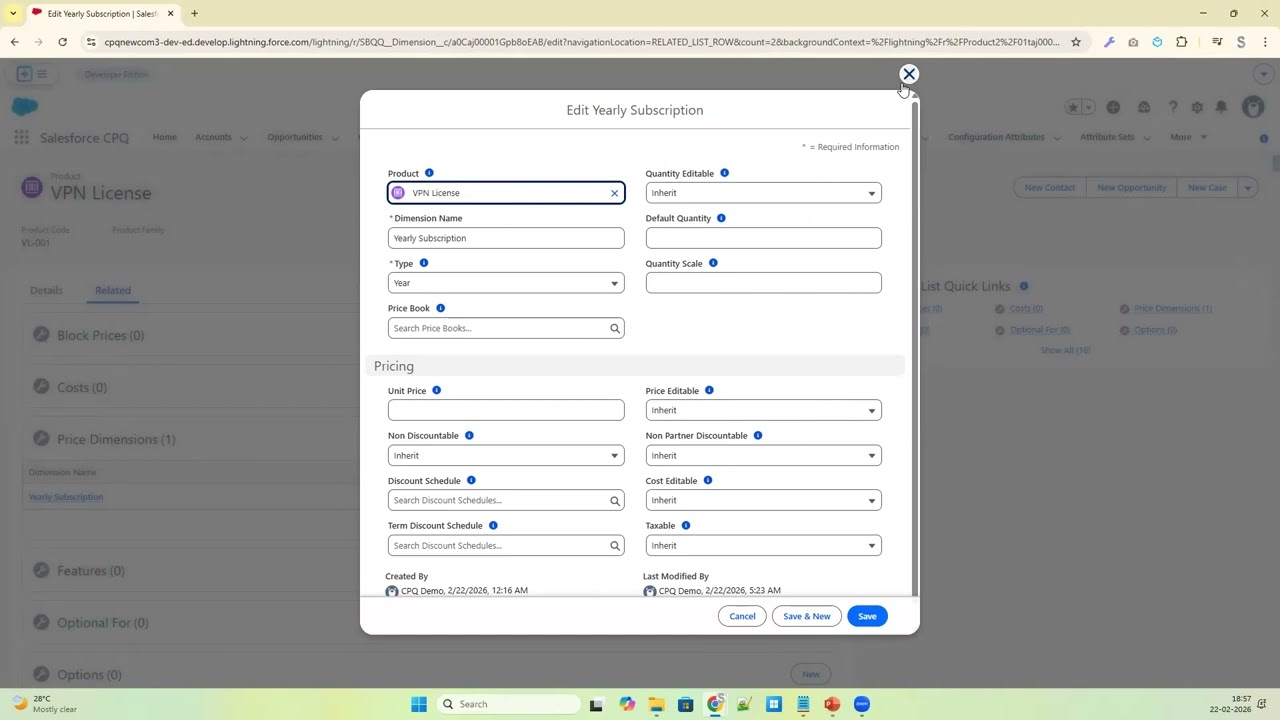Save the Yearly Subscription dimension
1280x720 pixels.
coord(867,616)
